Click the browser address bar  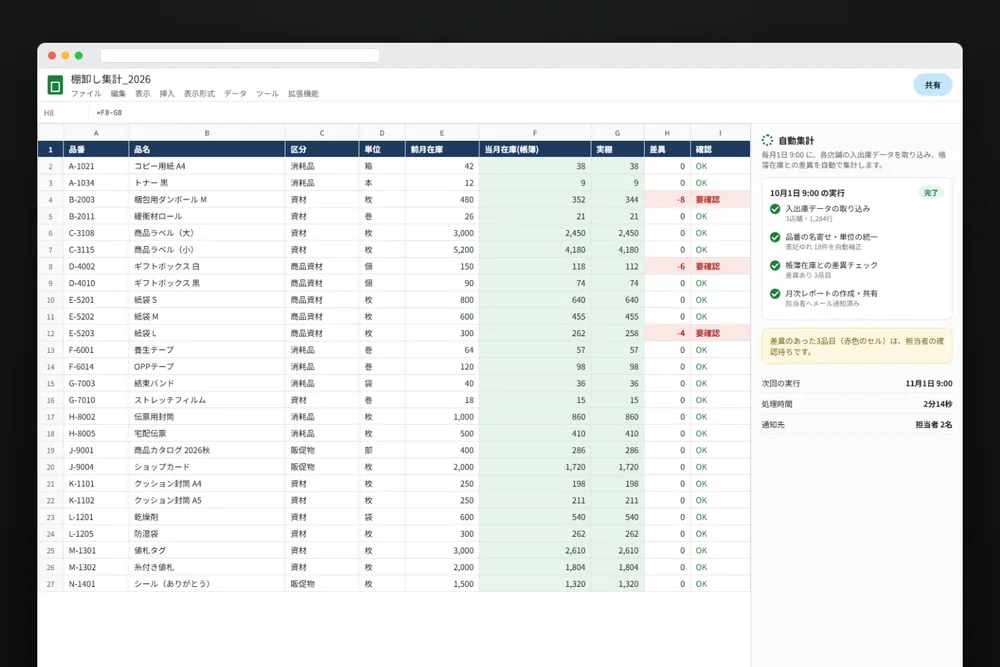tap(240, 55)
